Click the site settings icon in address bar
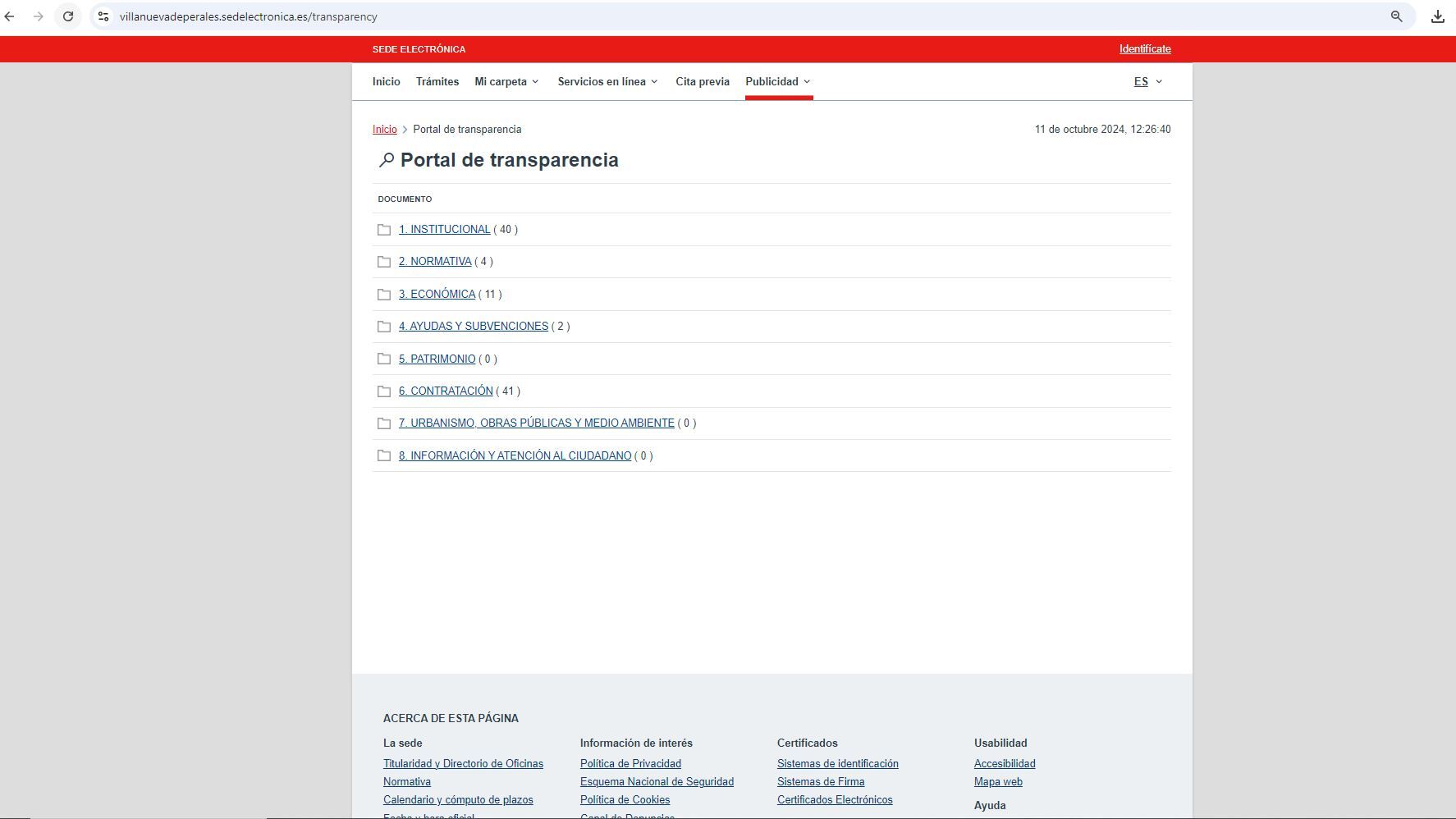Viewport: 1456px width, 819px height. coord(101,16)
